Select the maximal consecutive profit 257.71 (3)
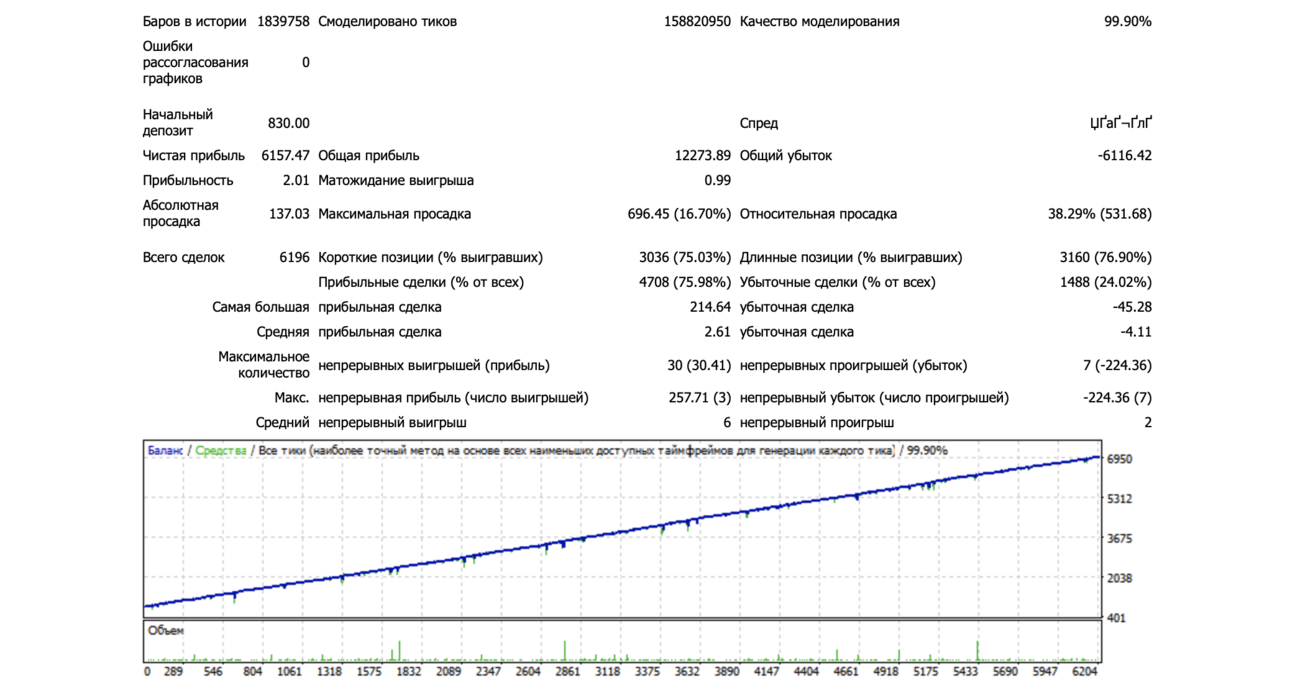 [700, 397]
